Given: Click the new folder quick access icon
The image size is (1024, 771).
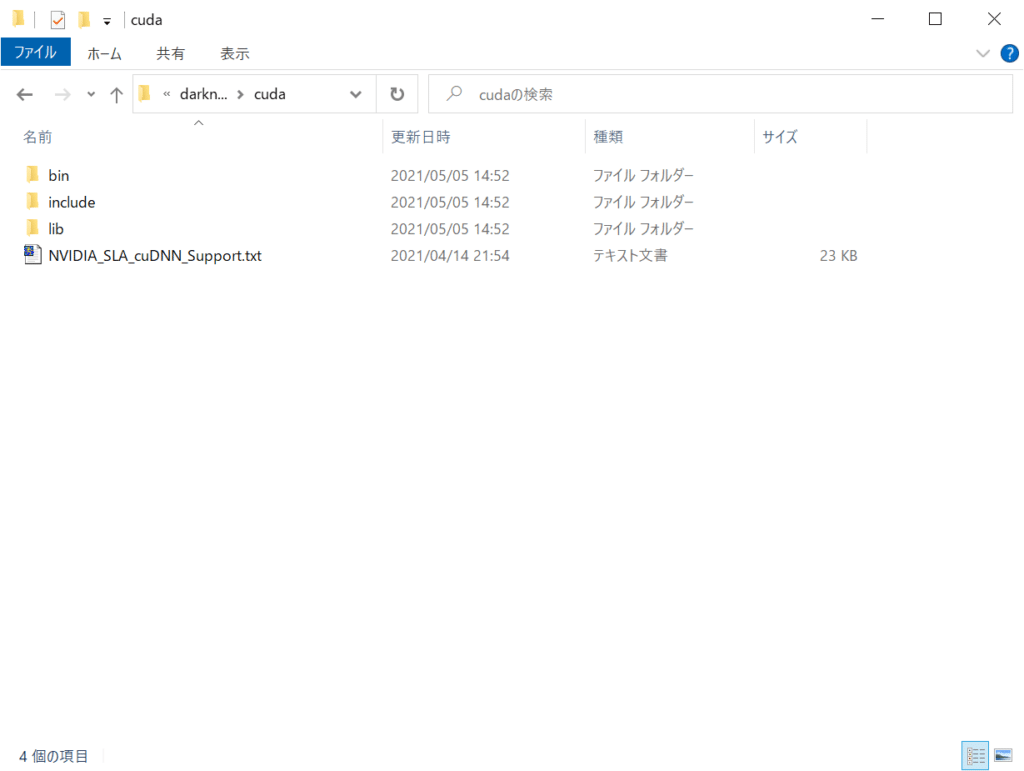Looking at the screenshot, I should [x=84, y=20].
